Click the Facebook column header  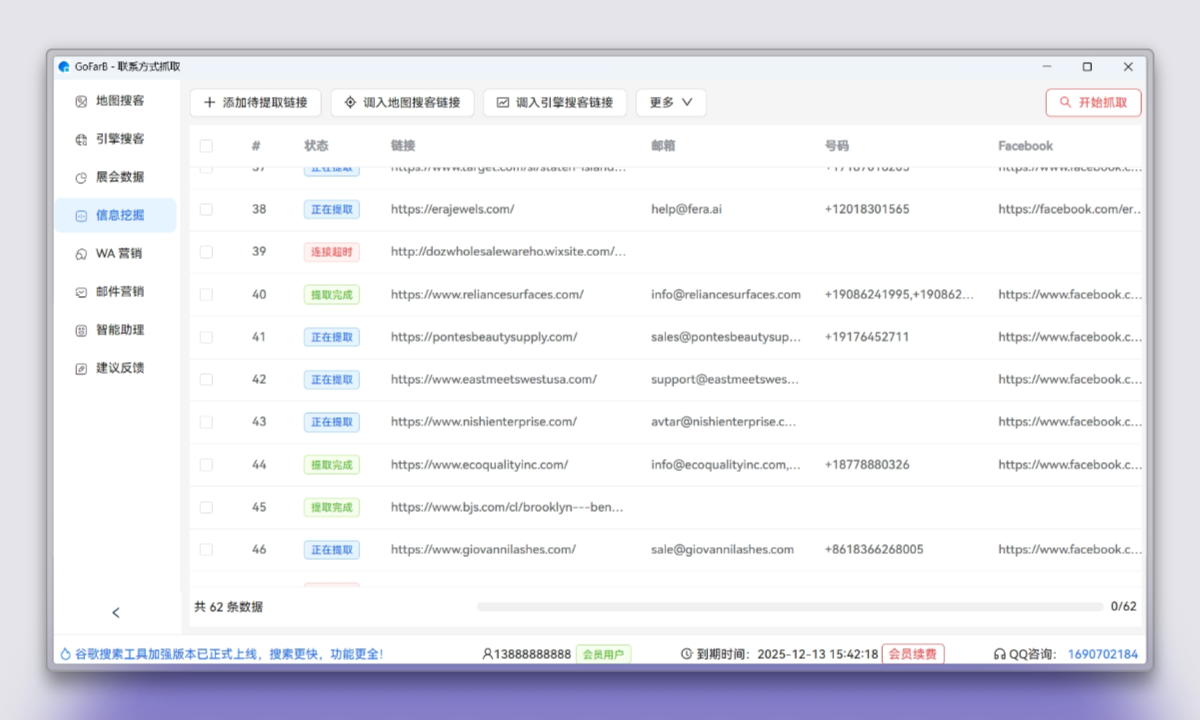click(1025, 146)
